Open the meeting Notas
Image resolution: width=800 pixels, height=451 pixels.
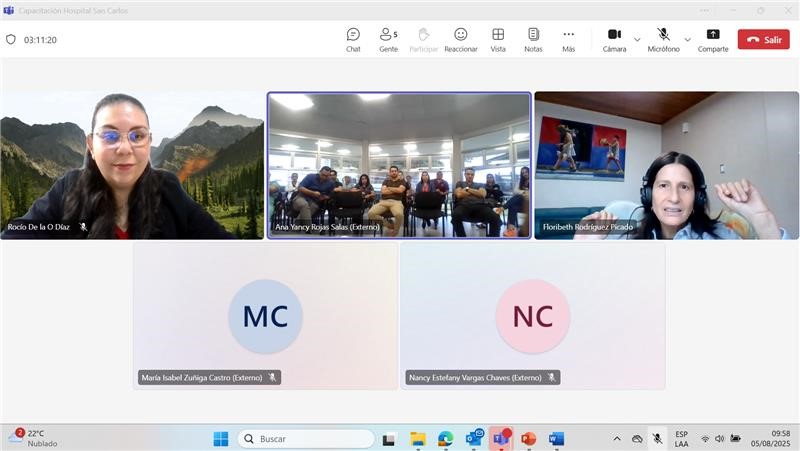533,40
